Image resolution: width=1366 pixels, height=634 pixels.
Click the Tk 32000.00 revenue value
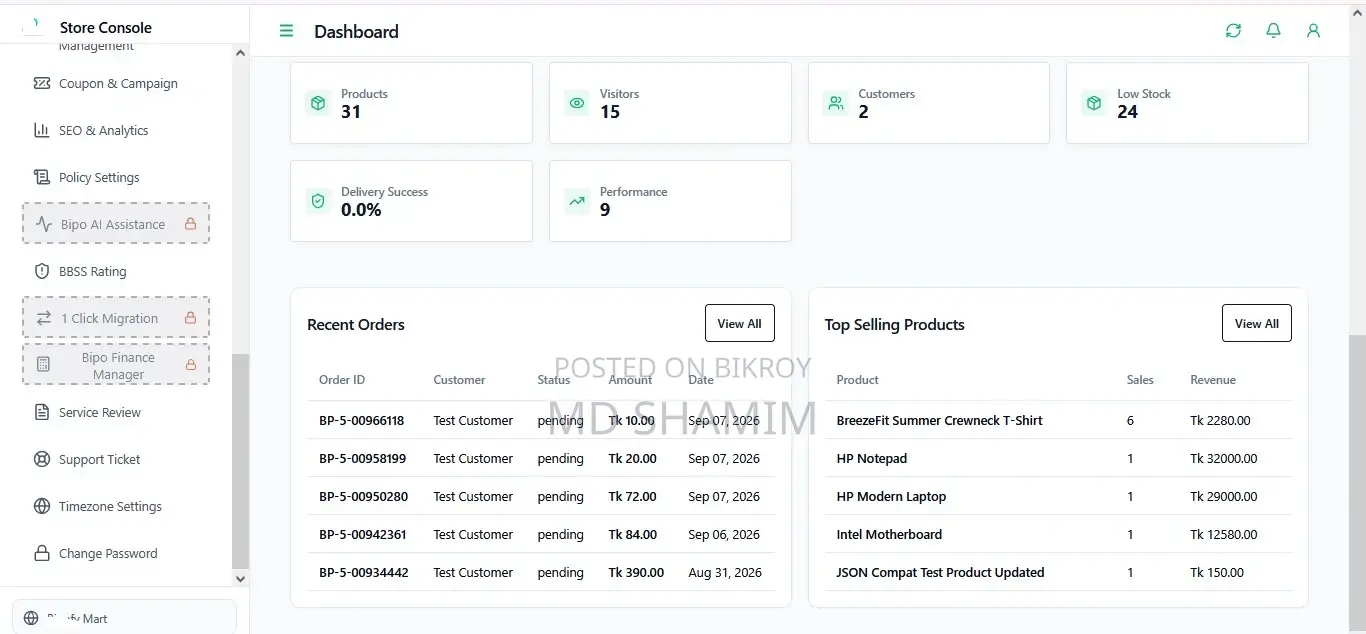pyautogui.click(x=1223, y=459)
